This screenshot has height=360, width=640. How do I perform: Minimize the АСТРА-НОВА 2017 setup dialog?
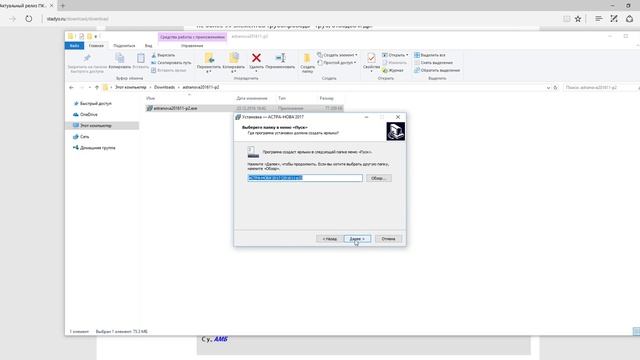tap(366, 117)
